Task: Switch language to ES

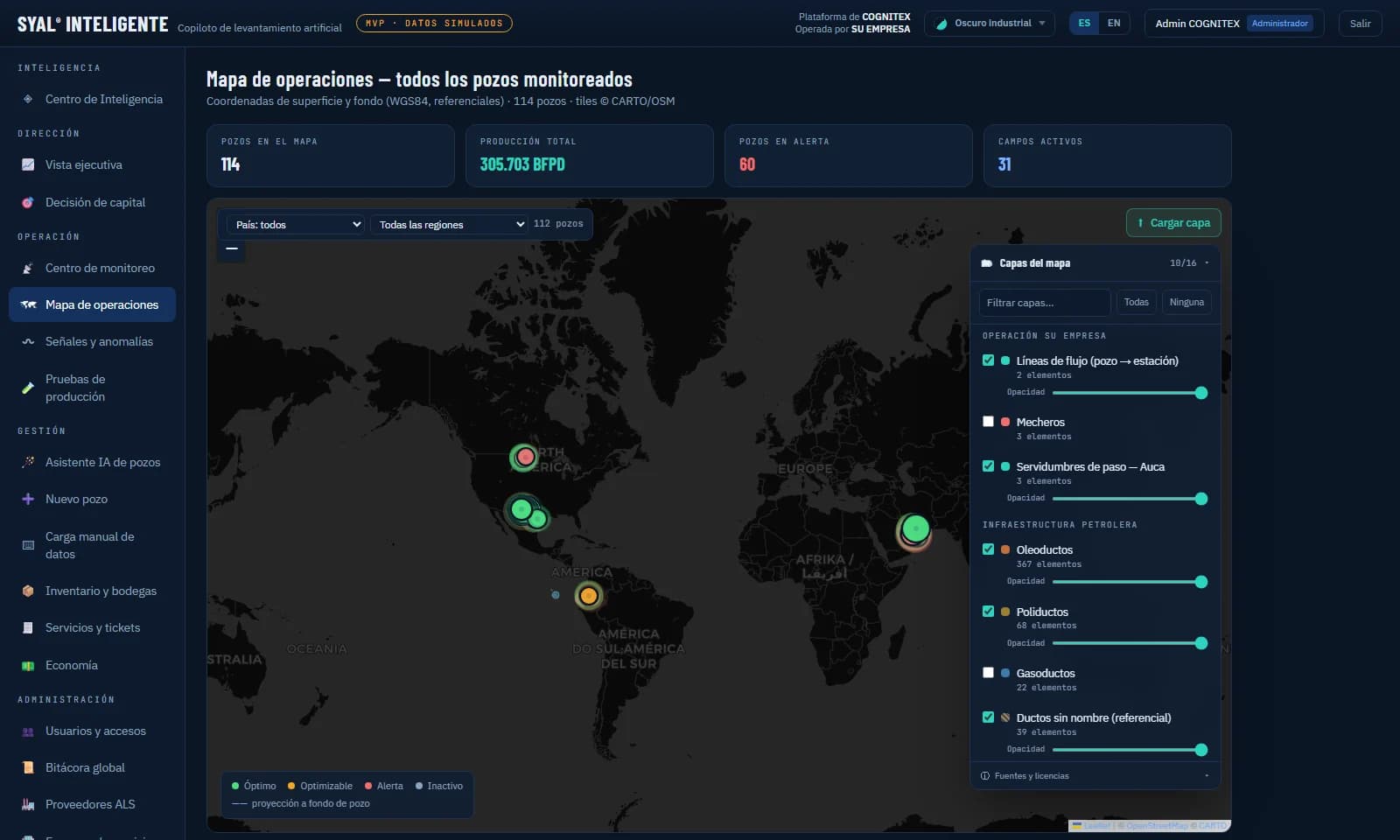Action: pyautogui.click(x=1084, y=24)
